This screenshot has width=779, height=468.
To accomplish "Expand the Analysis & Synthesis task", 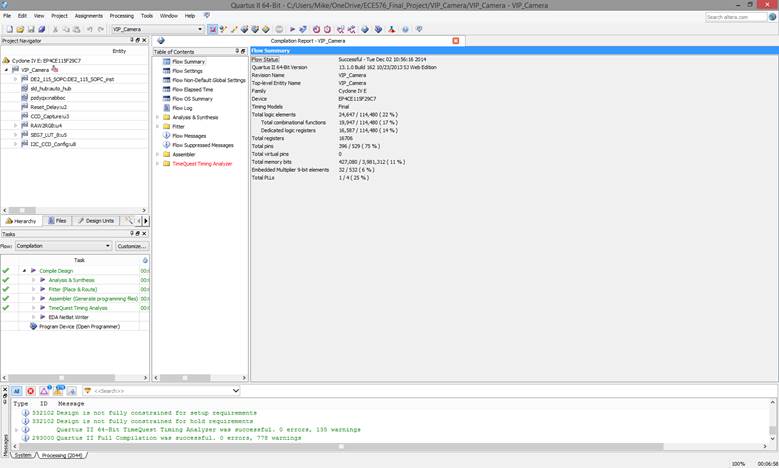I will 33,280.
